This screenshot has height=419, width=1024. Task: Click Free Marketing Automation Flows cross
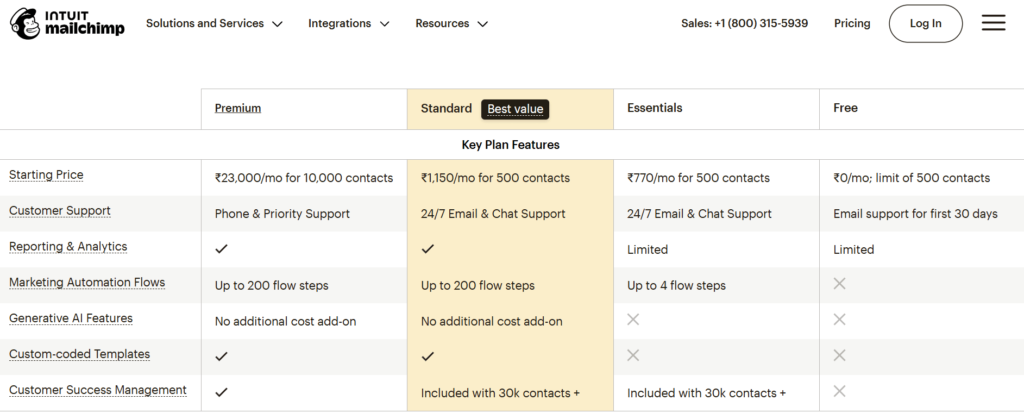(x=840, y=283)
